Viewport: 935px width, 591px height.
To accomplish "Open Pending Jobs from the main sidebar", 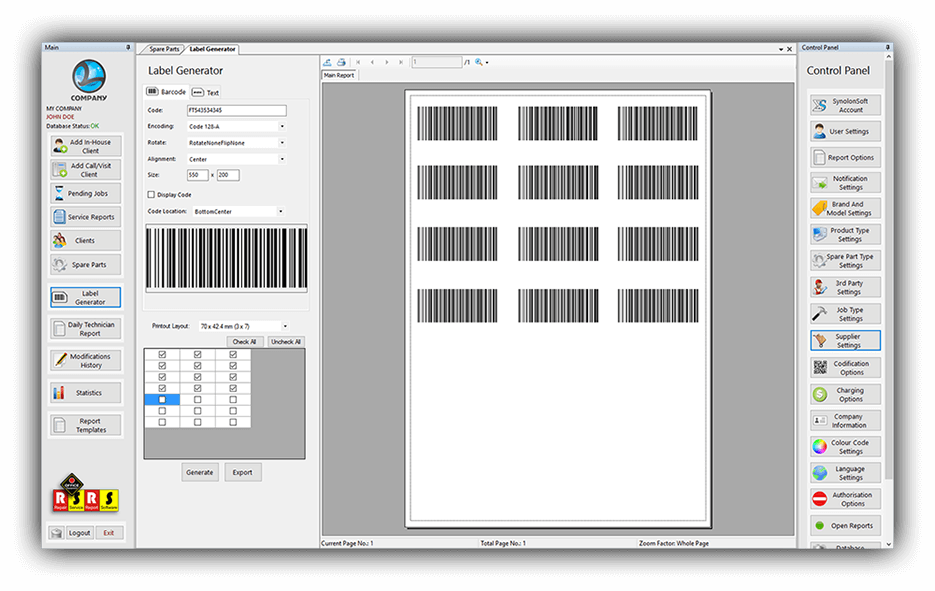I will 85,193.
